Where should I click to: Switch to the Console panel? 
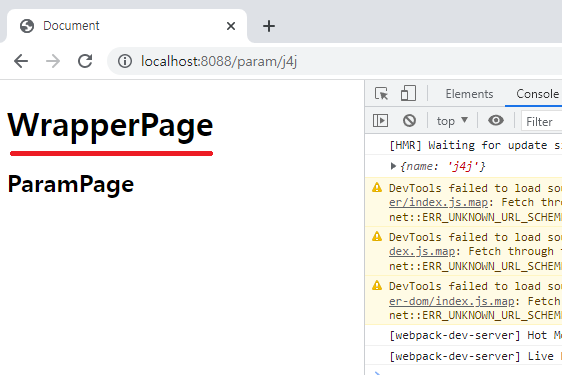537,94
